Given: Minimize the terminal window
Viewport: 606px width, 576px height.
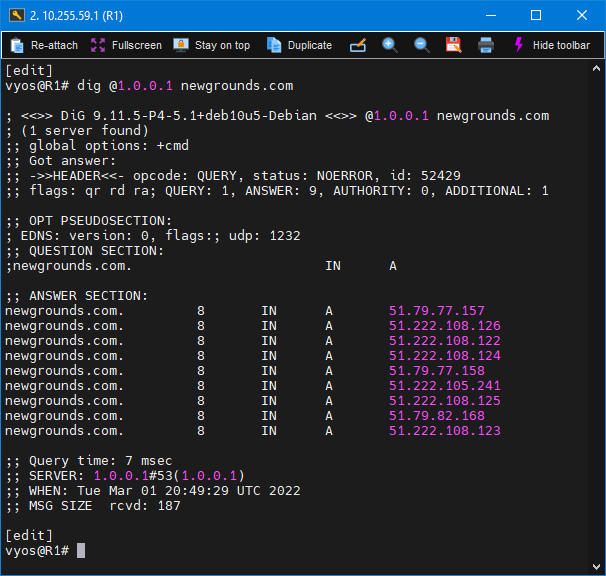Looking at the screenshot, I should coord(489,15).
